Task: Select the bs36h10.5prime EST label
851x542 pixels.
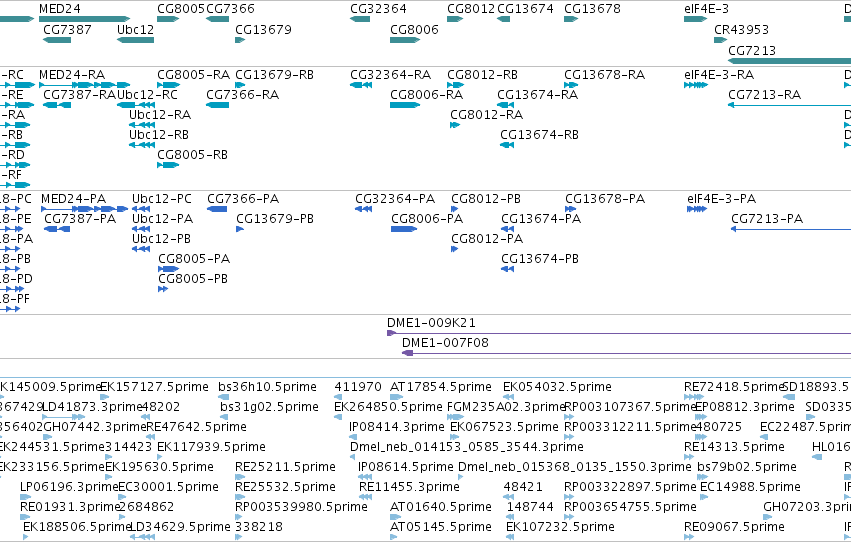Action: pos(268,387)
